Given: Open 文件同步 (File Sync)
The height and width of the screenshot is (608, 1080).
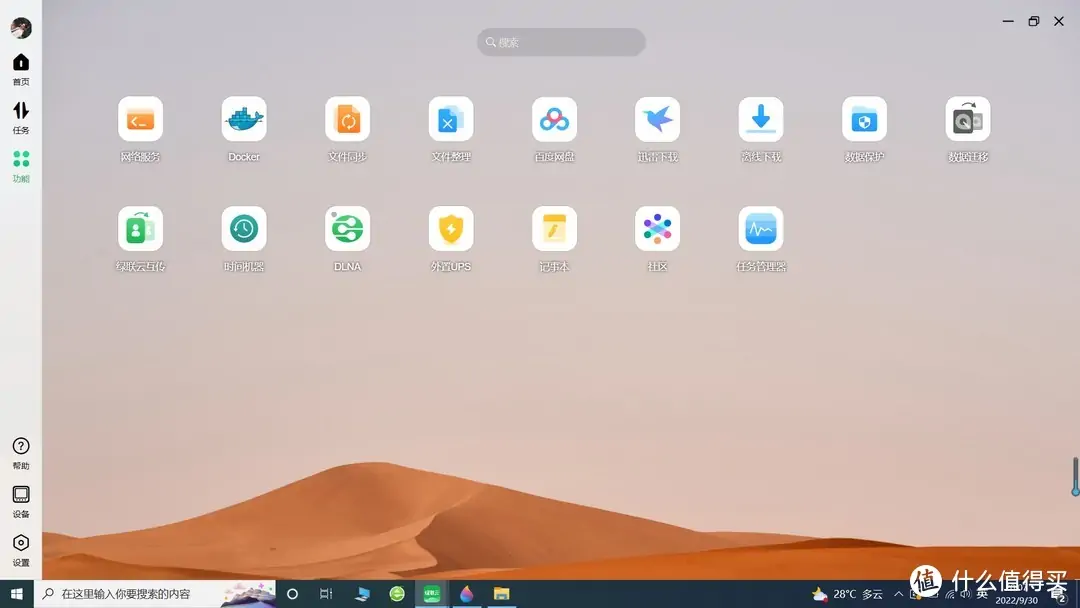Looking at the screenshot, I should [347, 120].
